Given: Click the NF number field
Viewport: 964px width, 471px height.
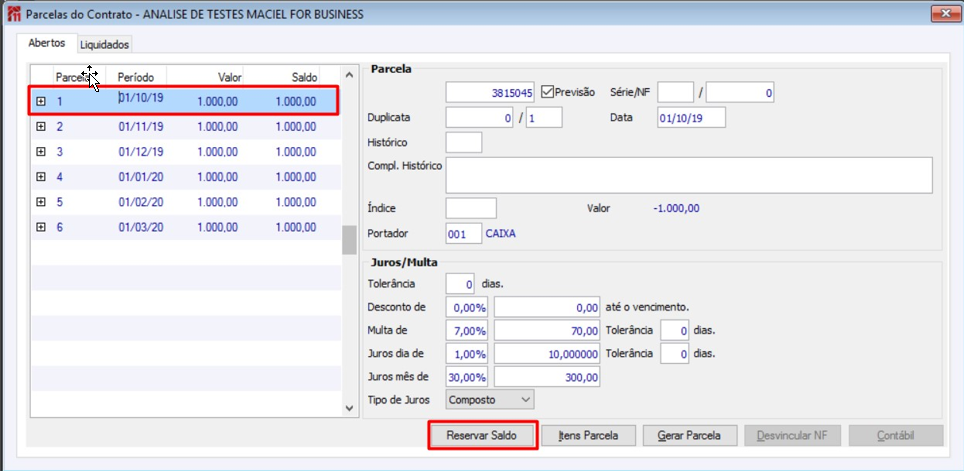Looking at the screenshot, I should (740, 92).
